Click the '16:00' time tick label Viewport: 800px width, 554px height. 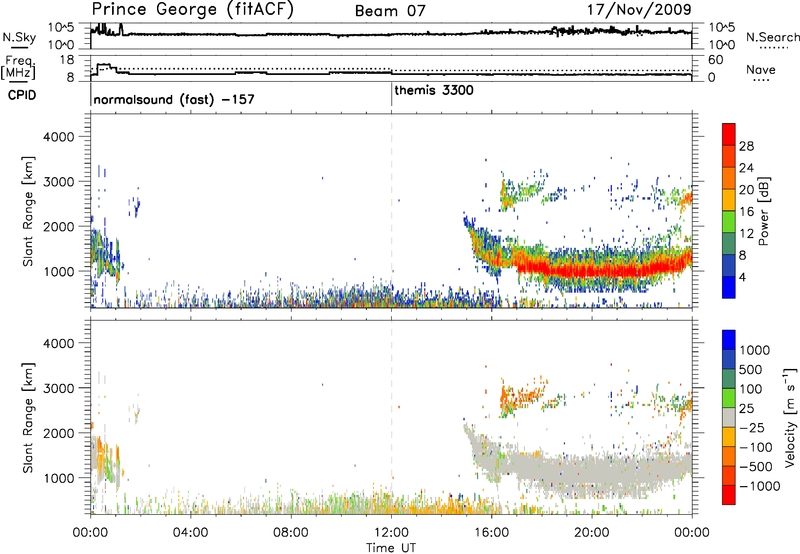(x=491, y=533)
